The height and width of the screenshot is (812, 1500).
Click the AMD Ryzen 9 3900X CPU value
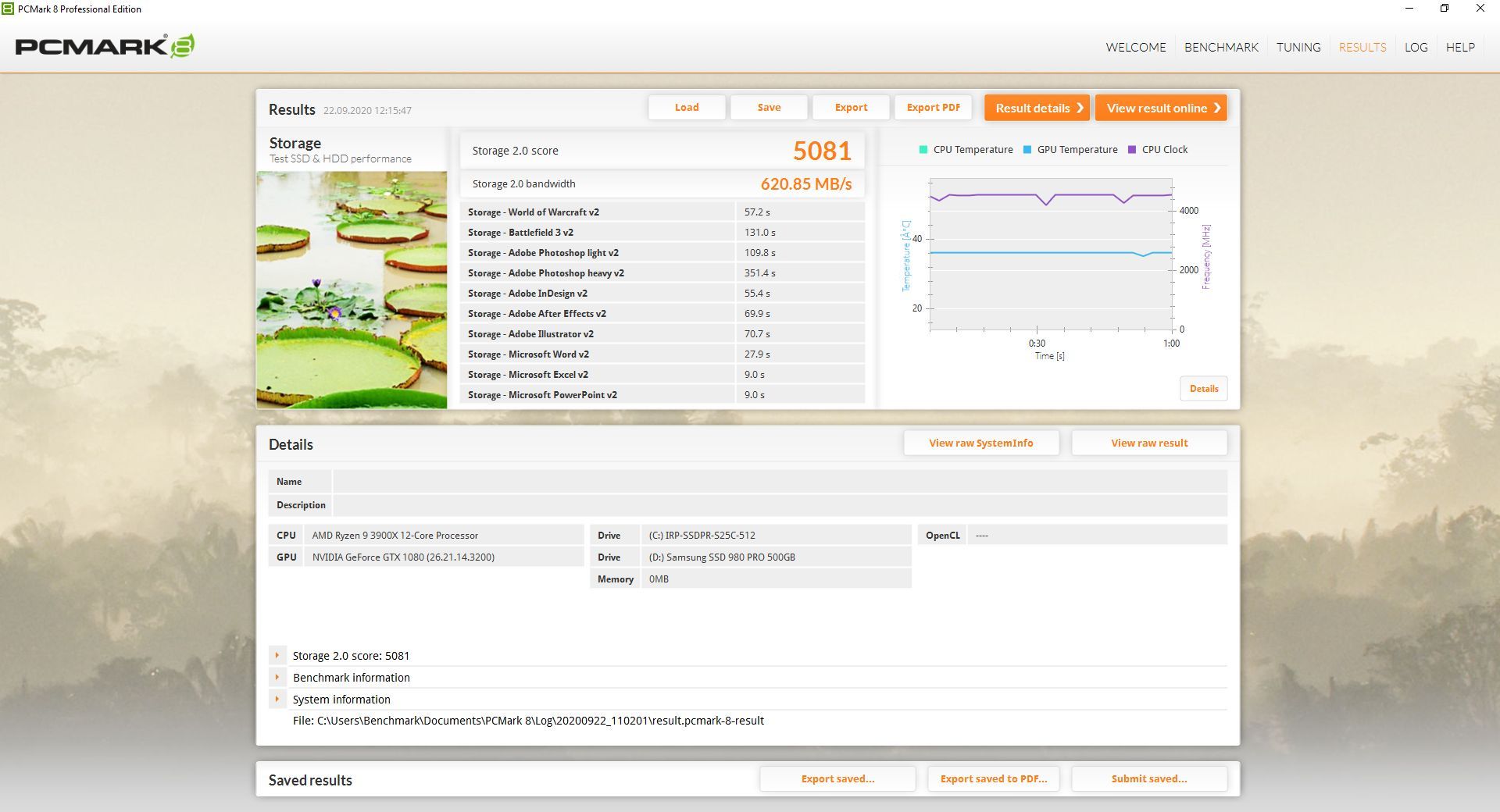pyautogui.click(x=395, y=535)
